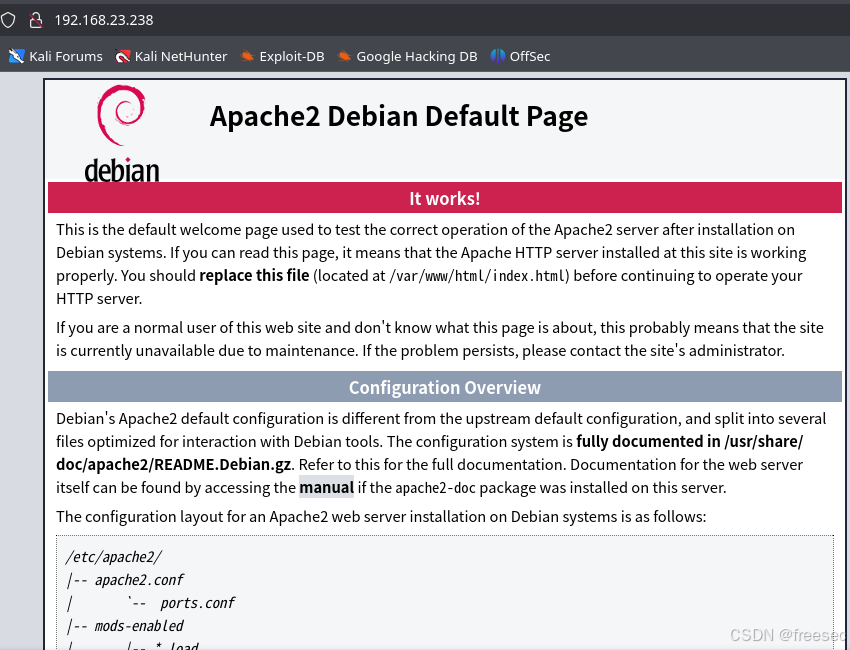Click the 'replace this file' bold text

(254, 275)
